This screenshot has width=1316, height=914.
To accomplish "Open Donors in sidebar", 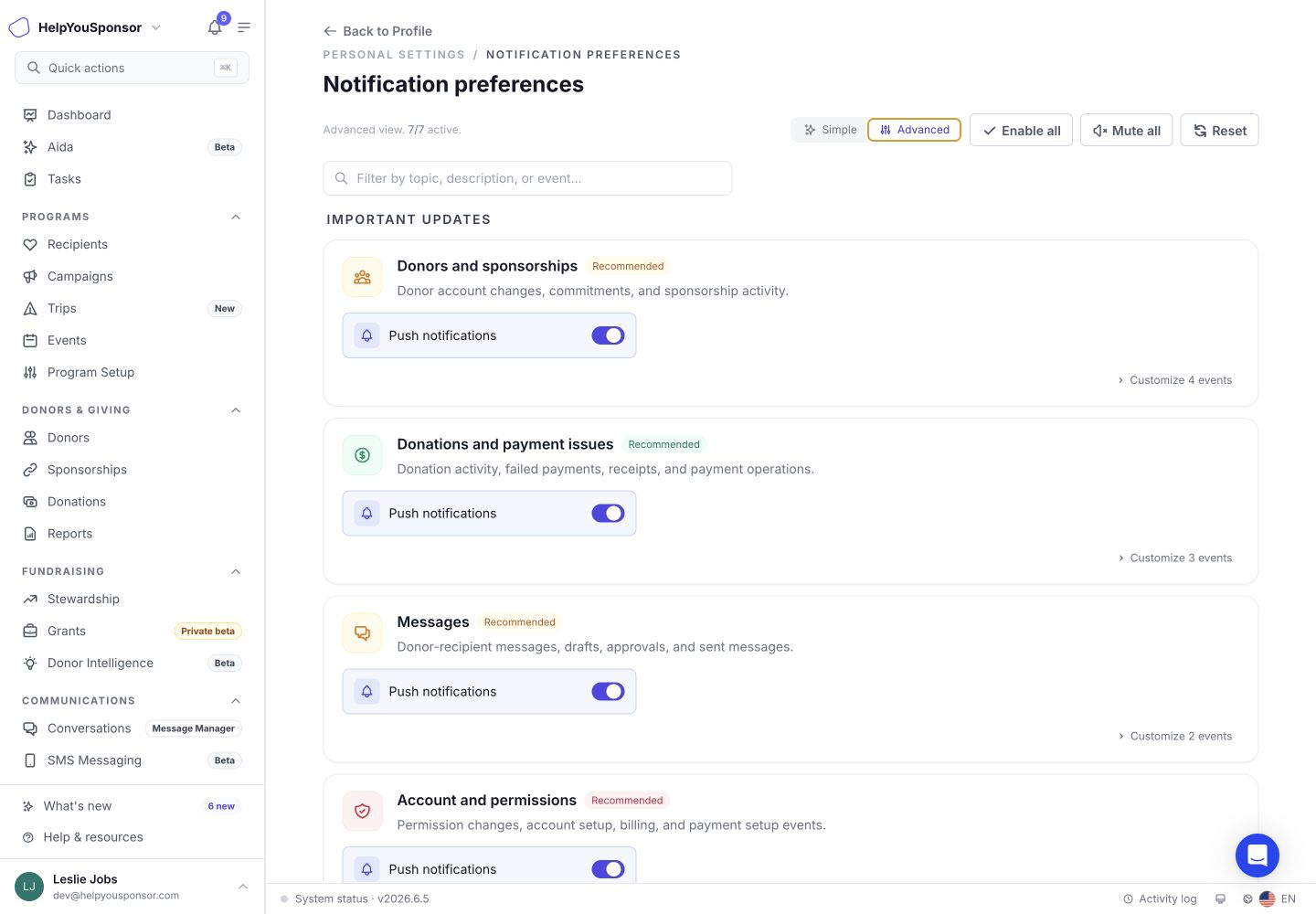I will click(132, 438).
